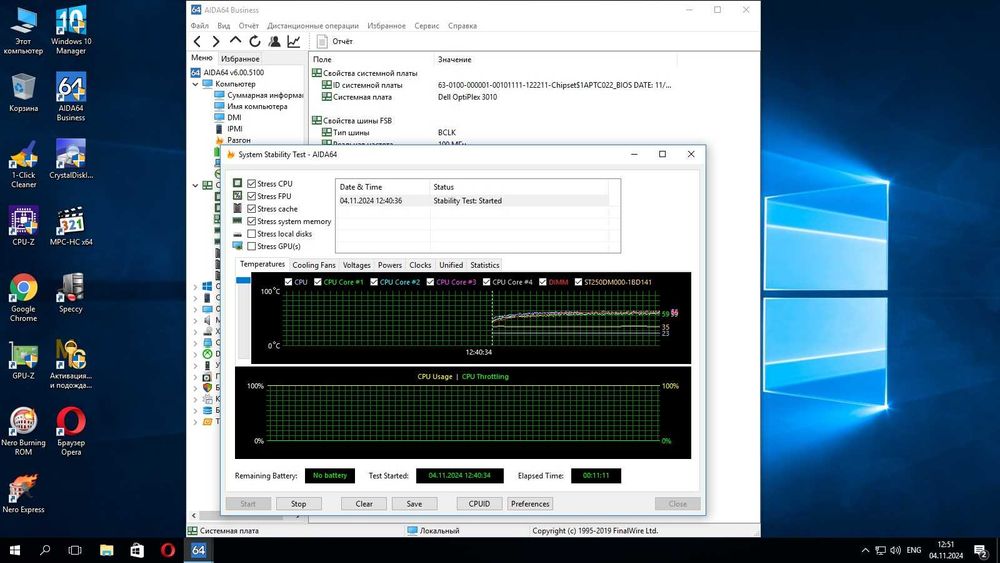The height and width of the screenshot is (563, 1000).
Task: Enable Stress GPU(s)
Action: point(251,246)
